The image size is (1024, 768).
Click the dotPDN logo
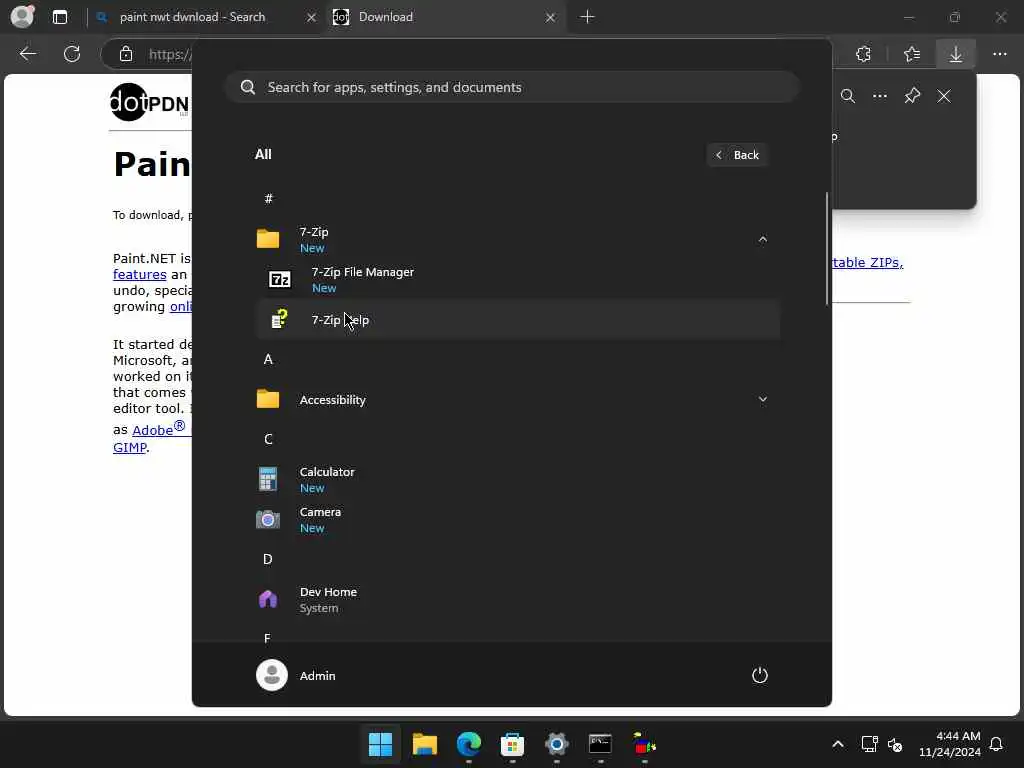(x=150, y=103)
